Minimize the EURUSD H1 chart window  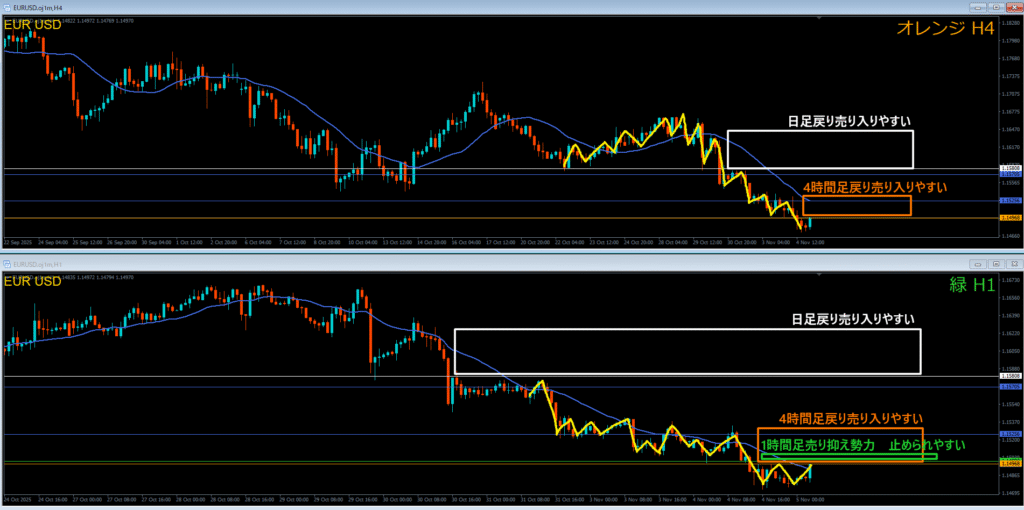(x=978, y=264)
